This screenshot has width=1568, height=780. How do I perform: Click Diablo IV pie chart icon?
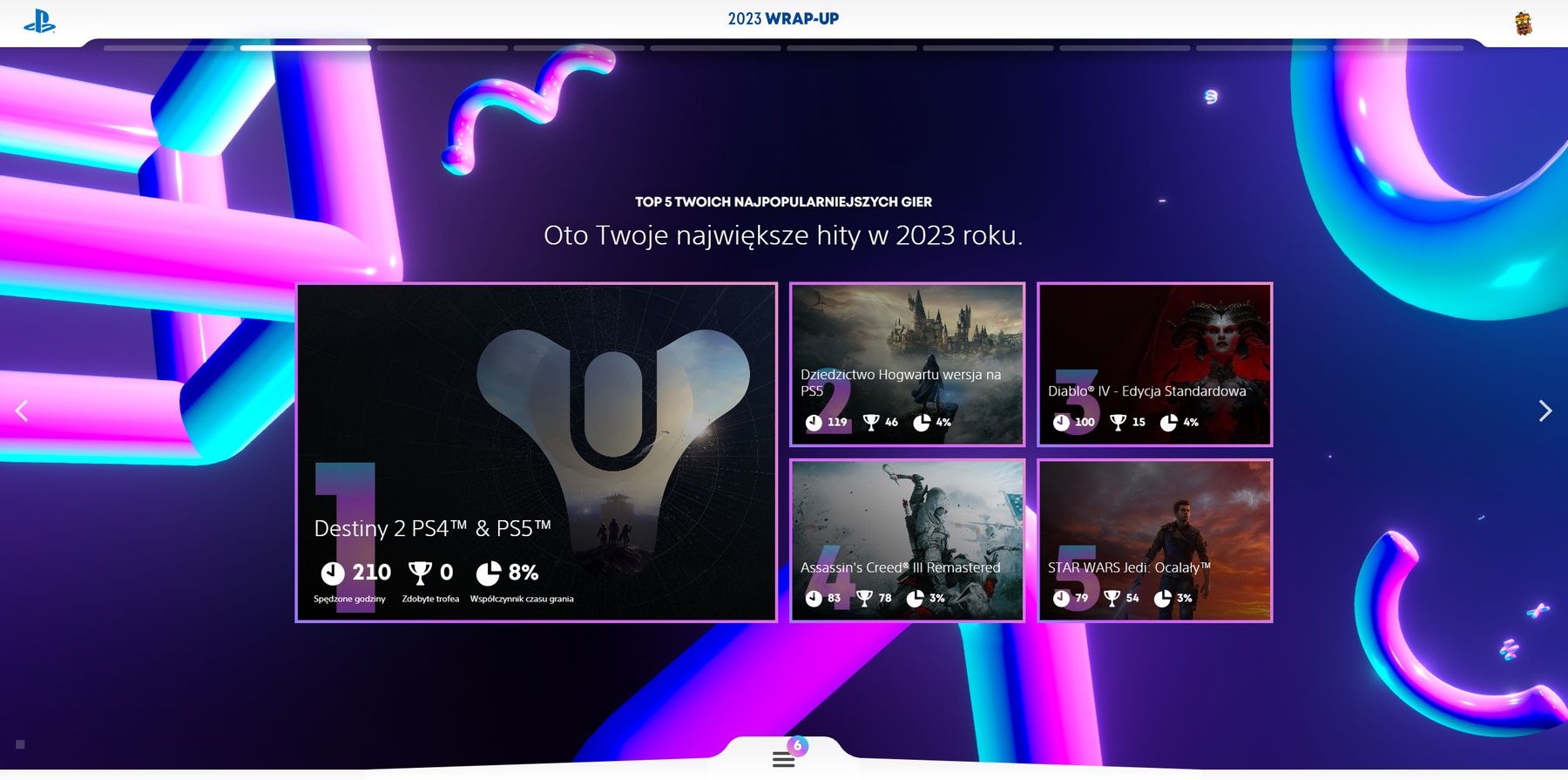click(1169, 423)
